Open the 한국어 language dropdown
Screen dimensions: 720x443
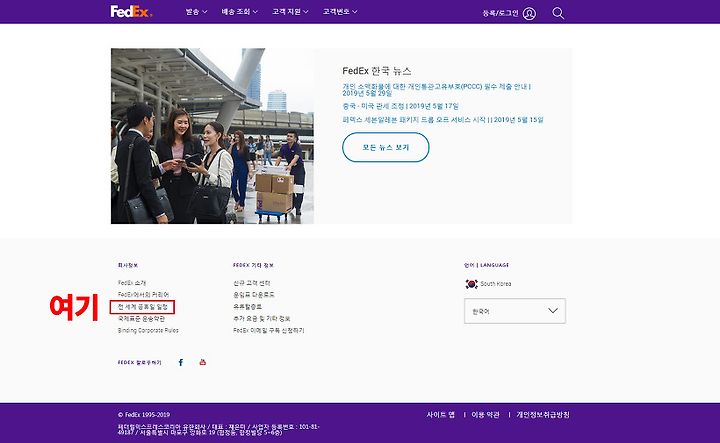point(515,311)
